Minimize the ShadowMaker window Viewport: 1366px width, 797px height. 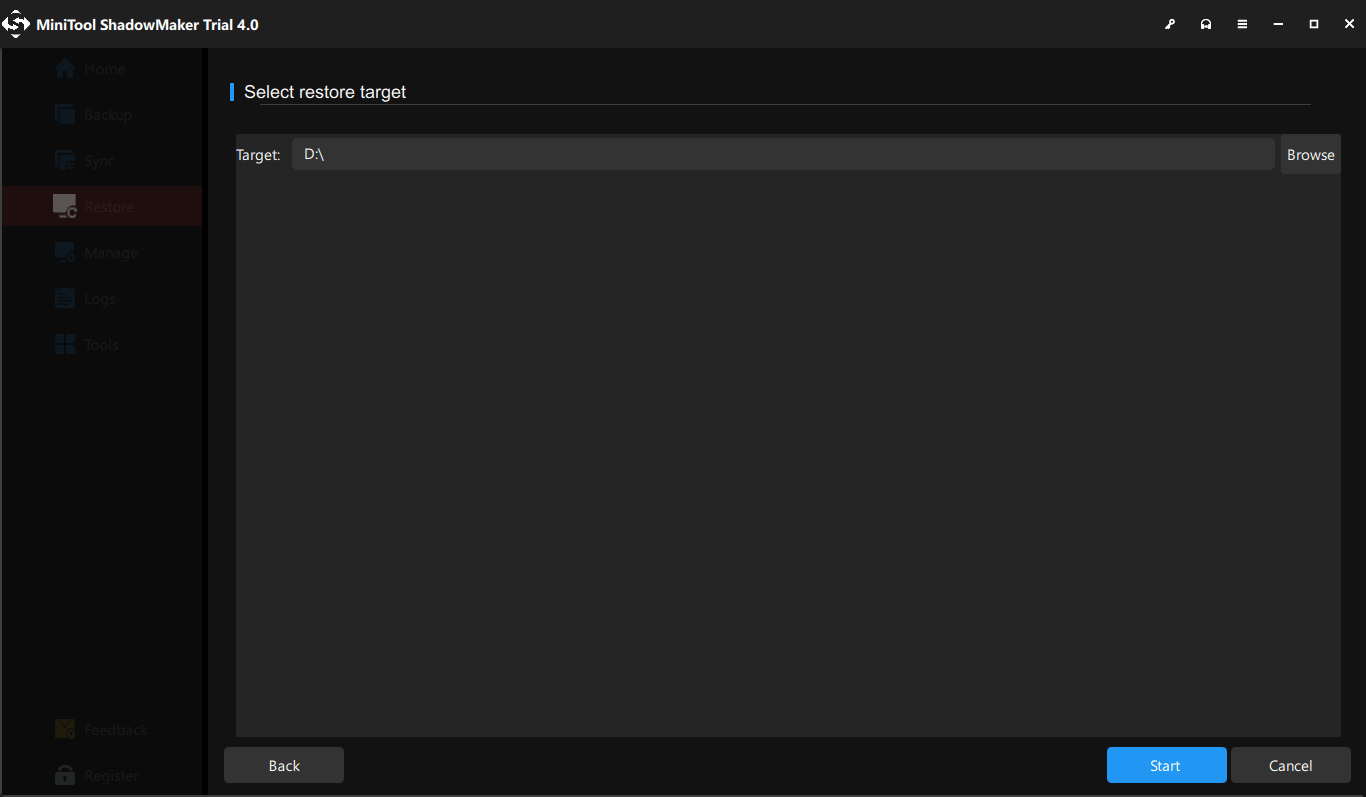pyautogui.click(x=1278, y=24)
